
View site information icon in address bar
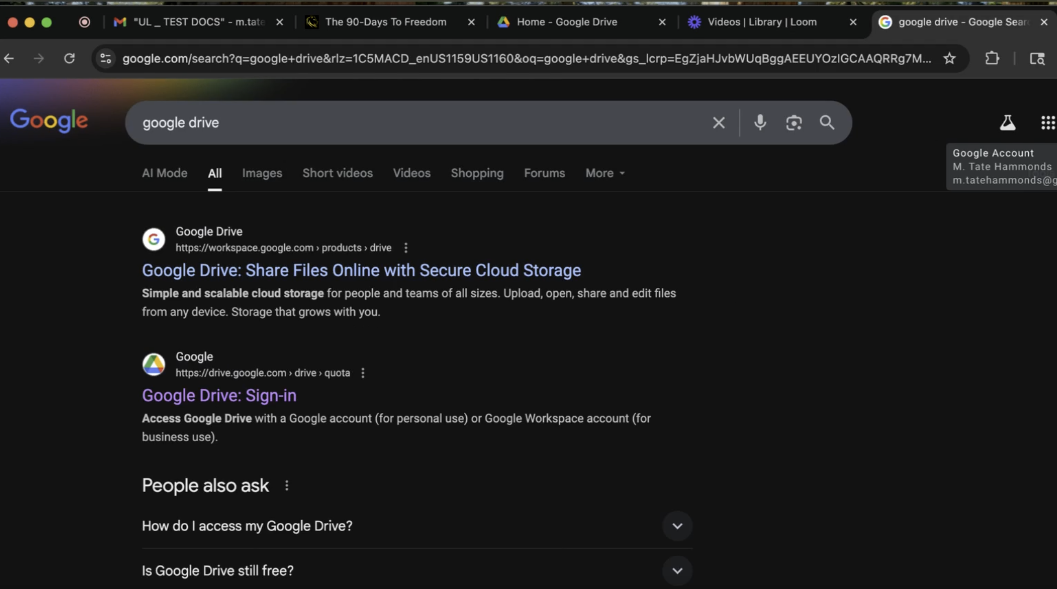point(106,59)
